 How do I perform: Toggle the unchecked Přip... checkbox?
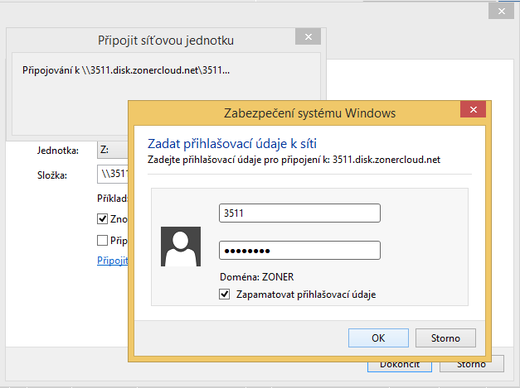[102, 240]
